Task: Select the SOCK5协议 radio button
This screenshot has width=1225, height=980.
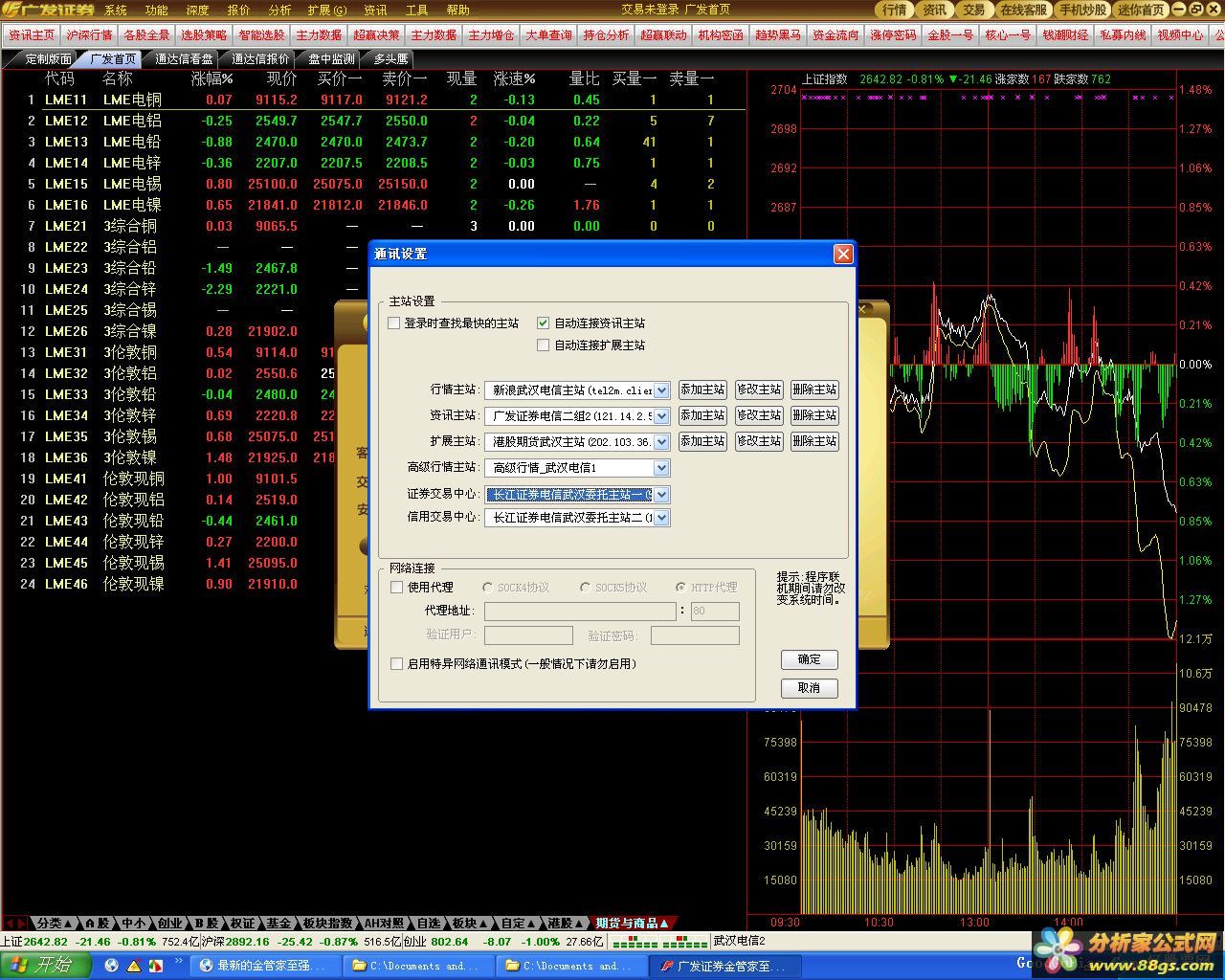Action: [x=586, y=588]
